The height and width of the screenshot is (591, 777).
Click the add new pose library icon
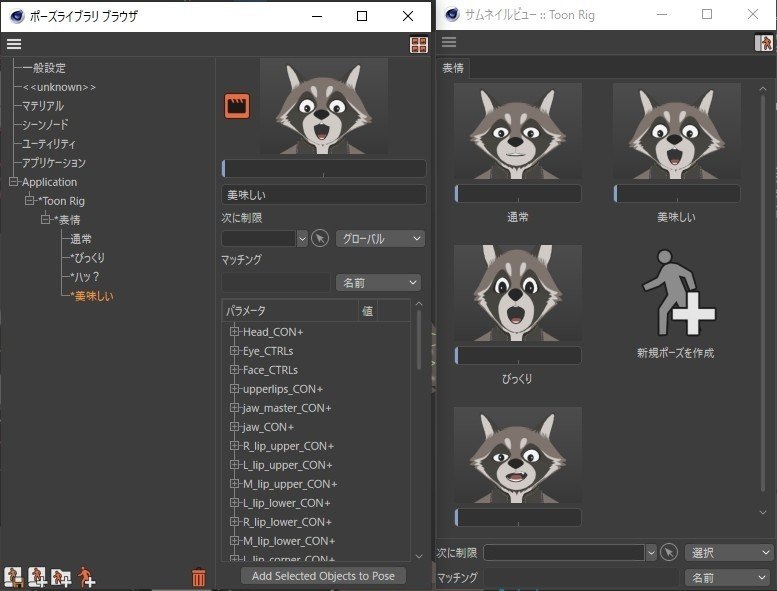point(37,577)
